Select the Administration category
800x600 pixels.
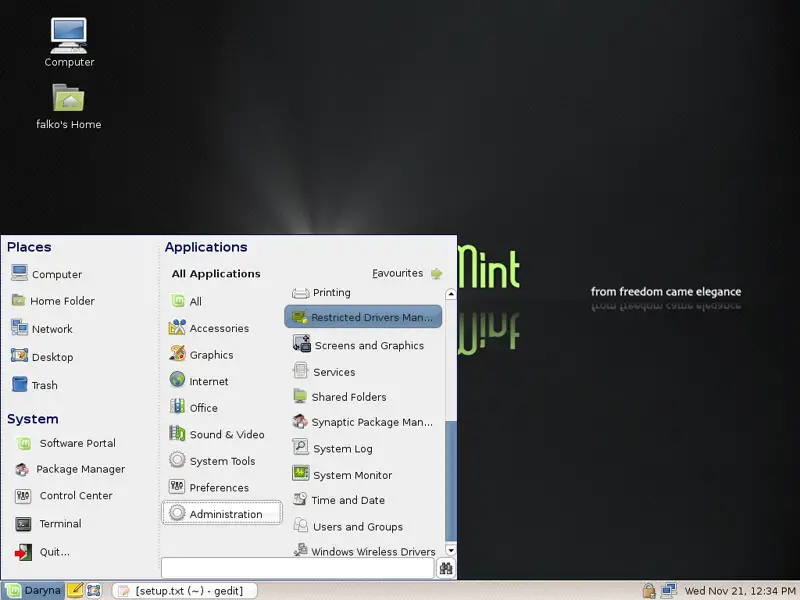pos(222,513)
